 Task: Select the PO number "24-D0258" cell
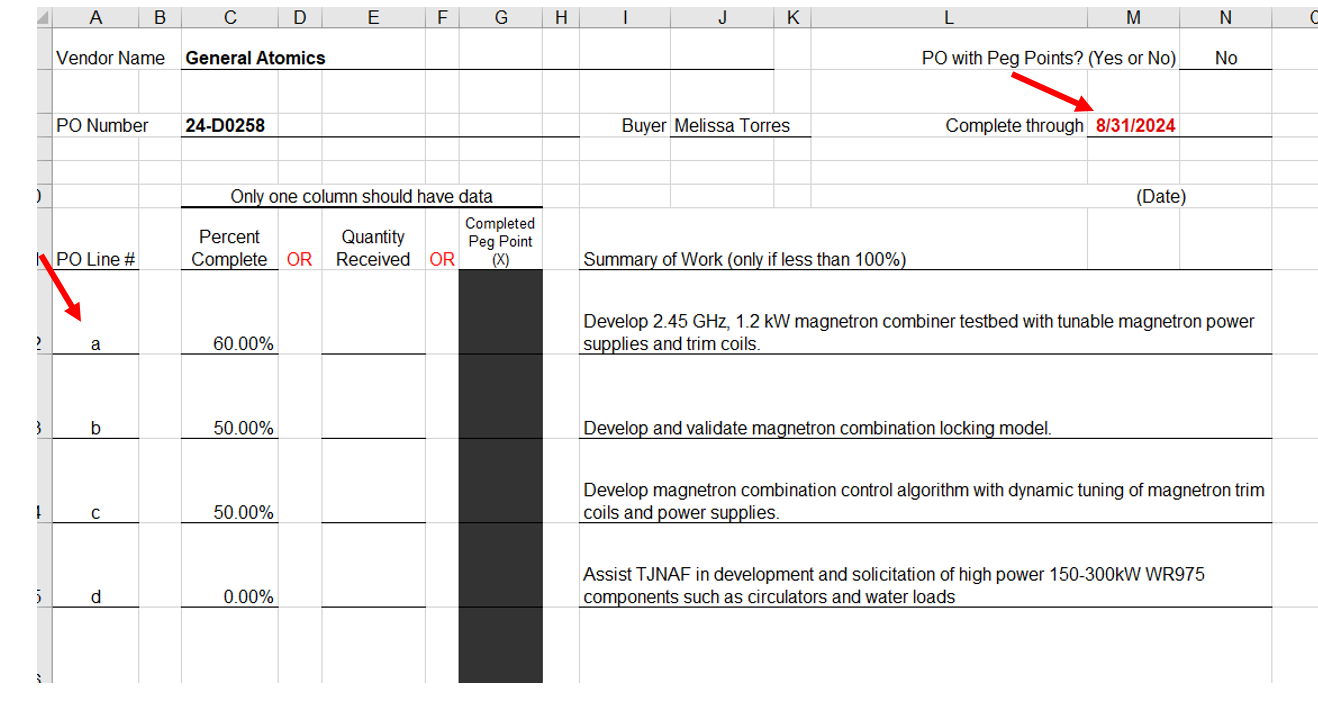coord(225,125)
